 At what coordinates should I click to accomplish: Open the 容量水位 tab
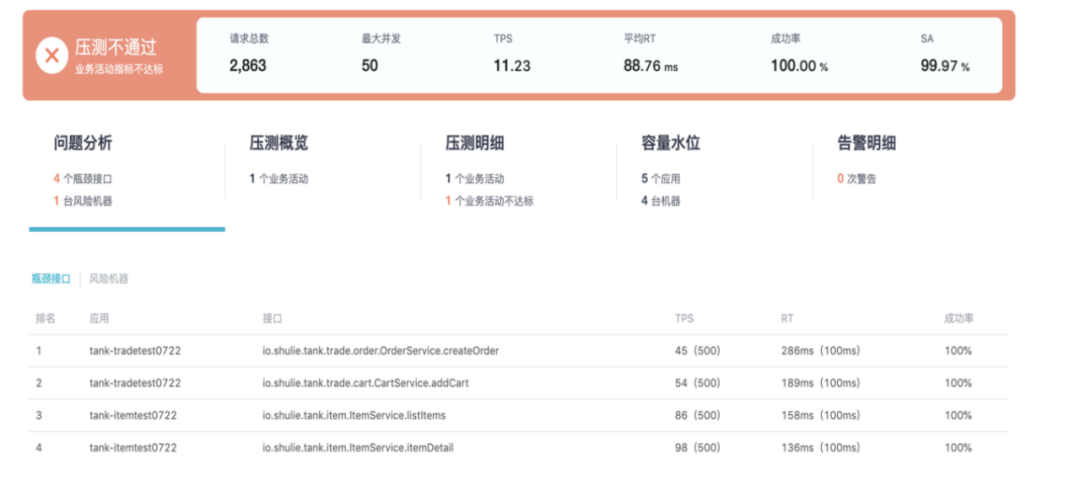point(670,143)
